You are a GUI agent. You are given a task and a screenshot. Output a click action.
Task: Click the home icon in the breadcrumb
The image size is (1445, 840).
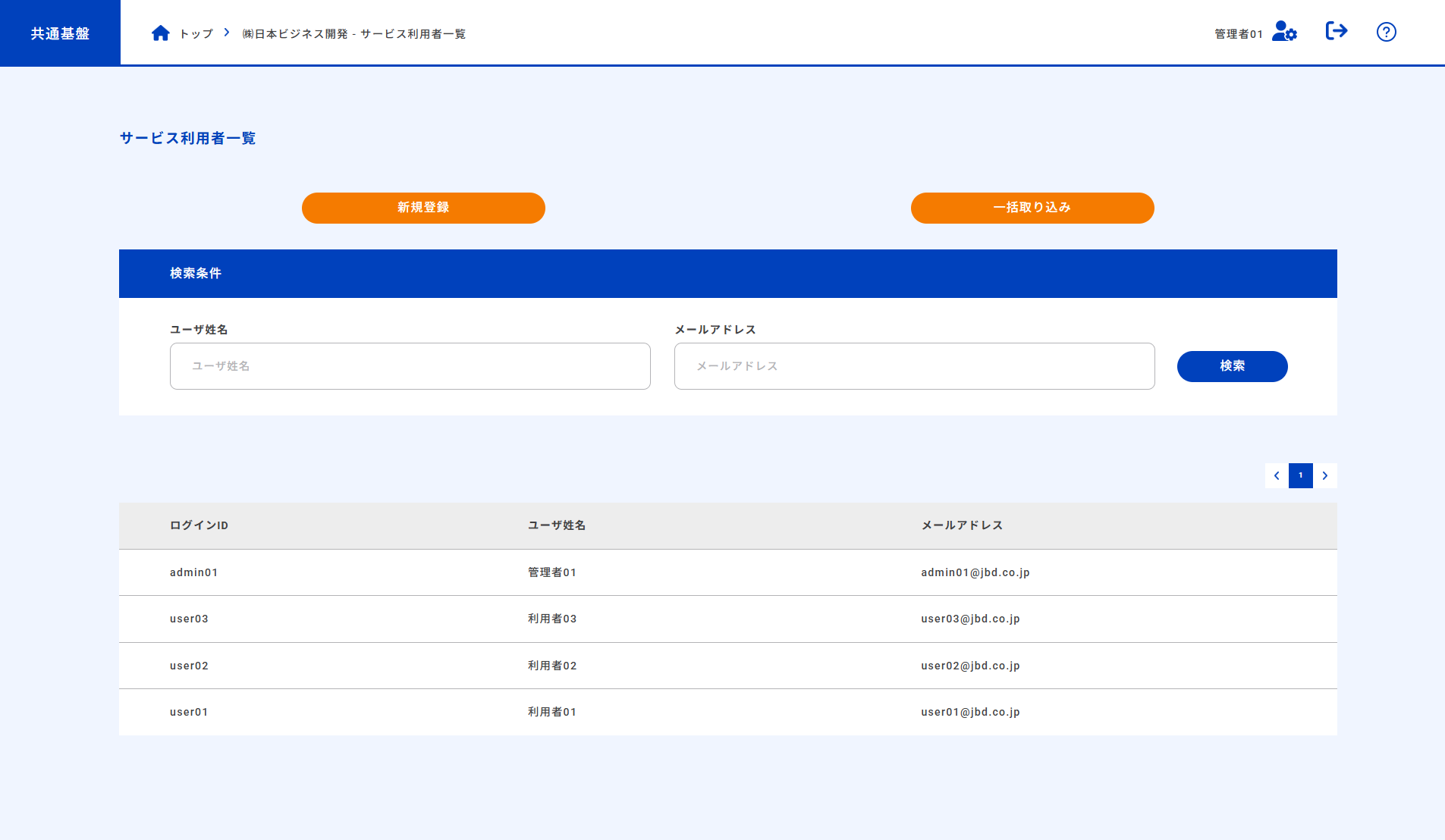(161, 32)
